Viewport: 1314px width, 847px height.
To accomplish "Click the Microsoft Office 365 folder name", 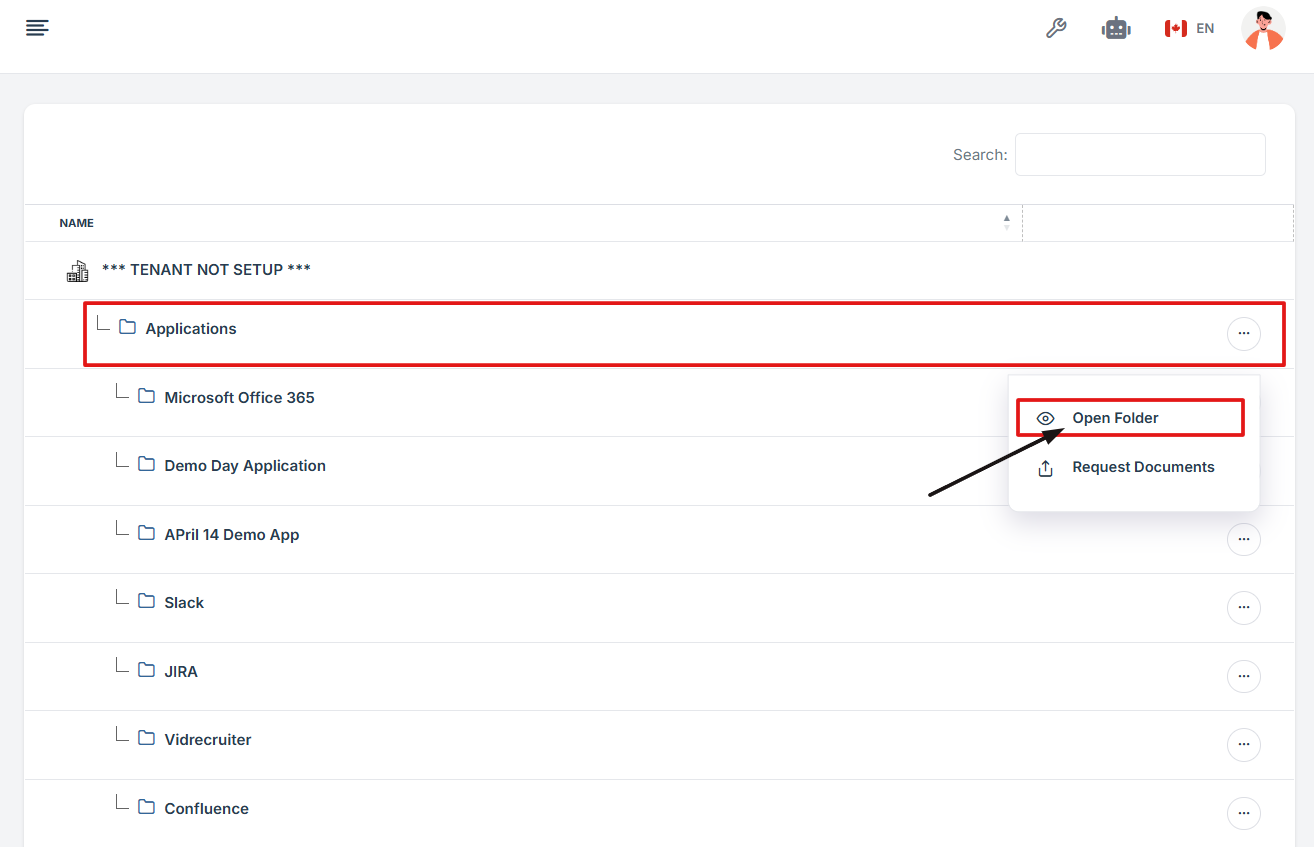I will pos(239,397).
